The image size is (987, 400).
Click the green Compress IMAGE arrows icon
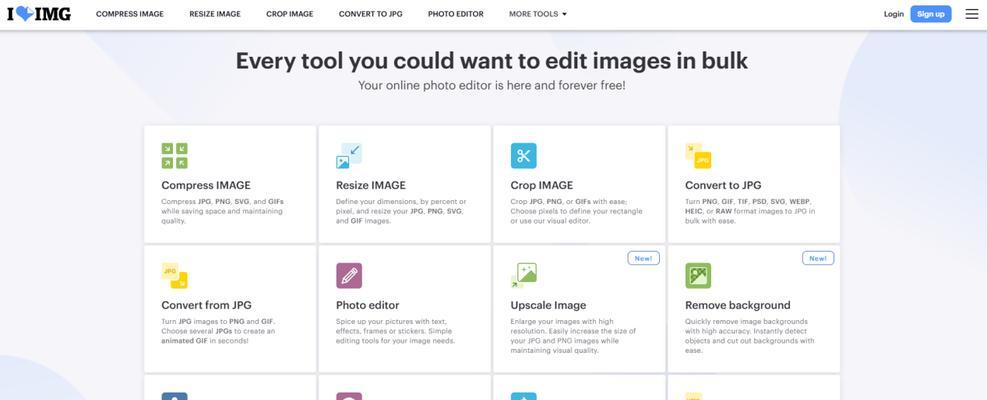pyautogui.click(x=174, y=156)
